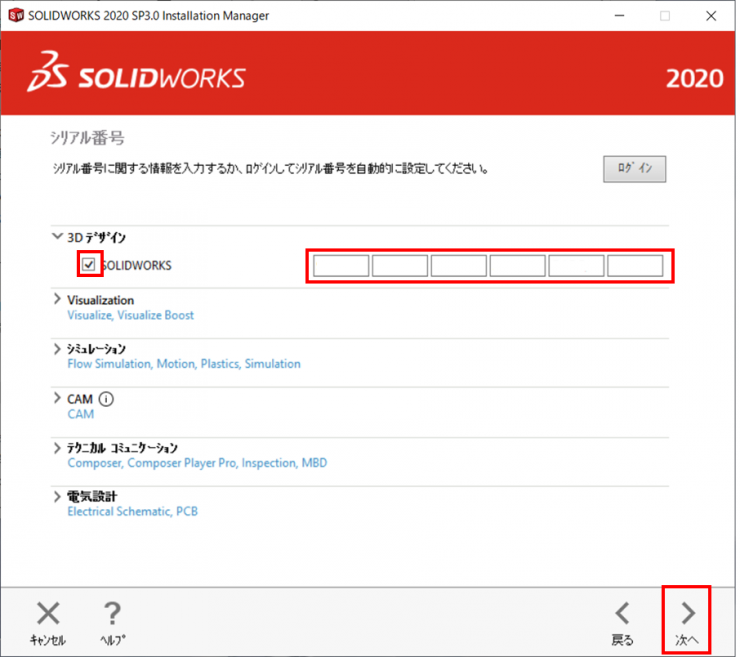Click the second serial number field
The height and width of the screenshot is (657, 740).
400,266
